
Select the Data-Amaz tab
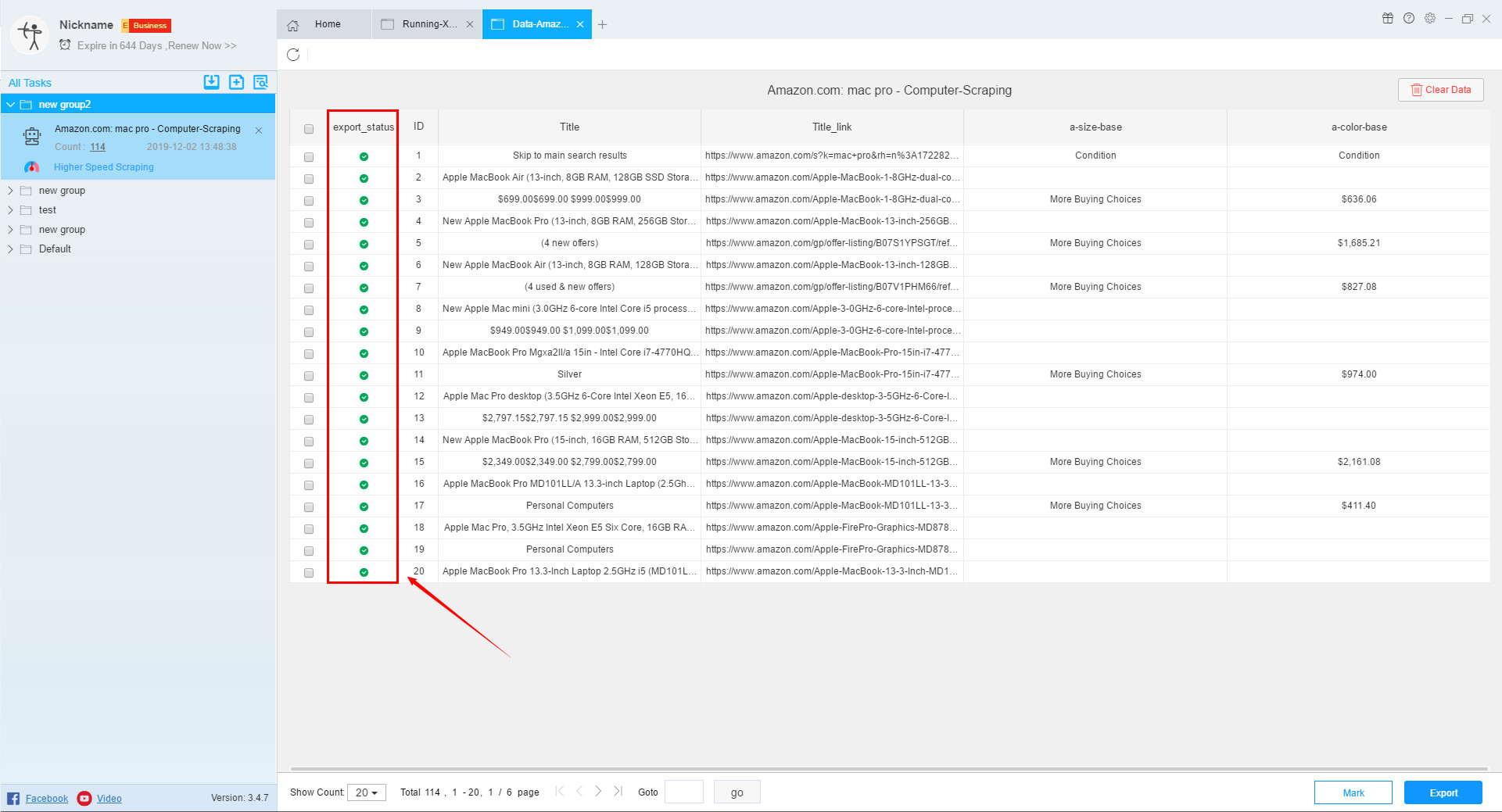(536, 24)
